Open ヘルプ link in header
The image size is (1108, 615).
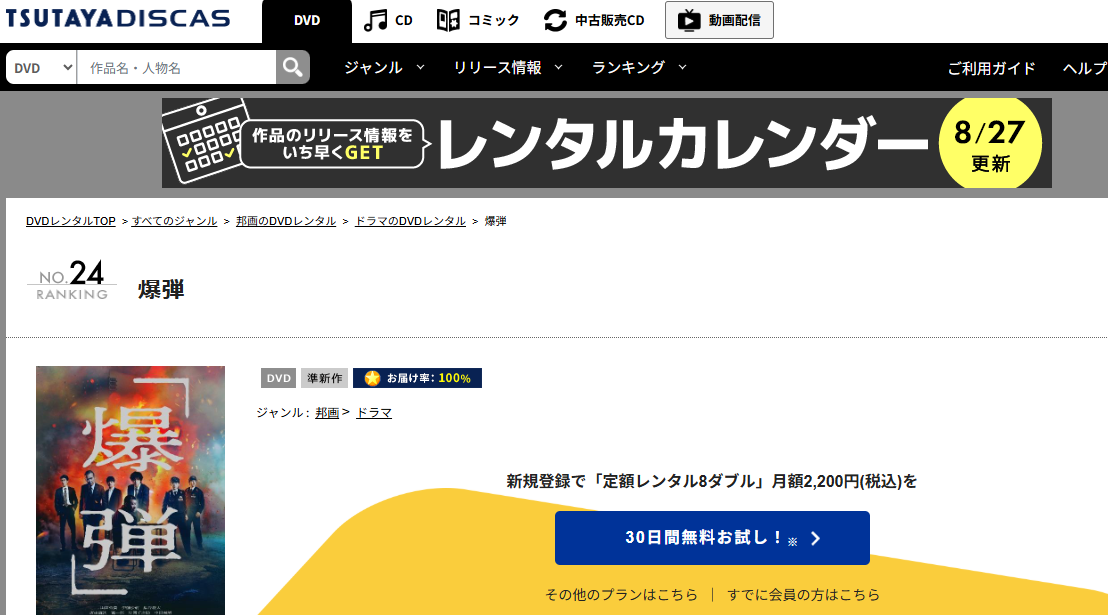[1085, 68]
